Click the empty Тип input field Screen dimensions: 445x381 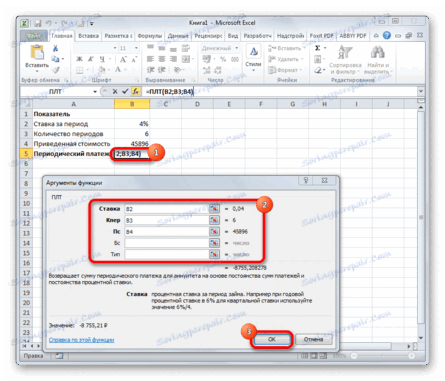[x=167, y=254]
